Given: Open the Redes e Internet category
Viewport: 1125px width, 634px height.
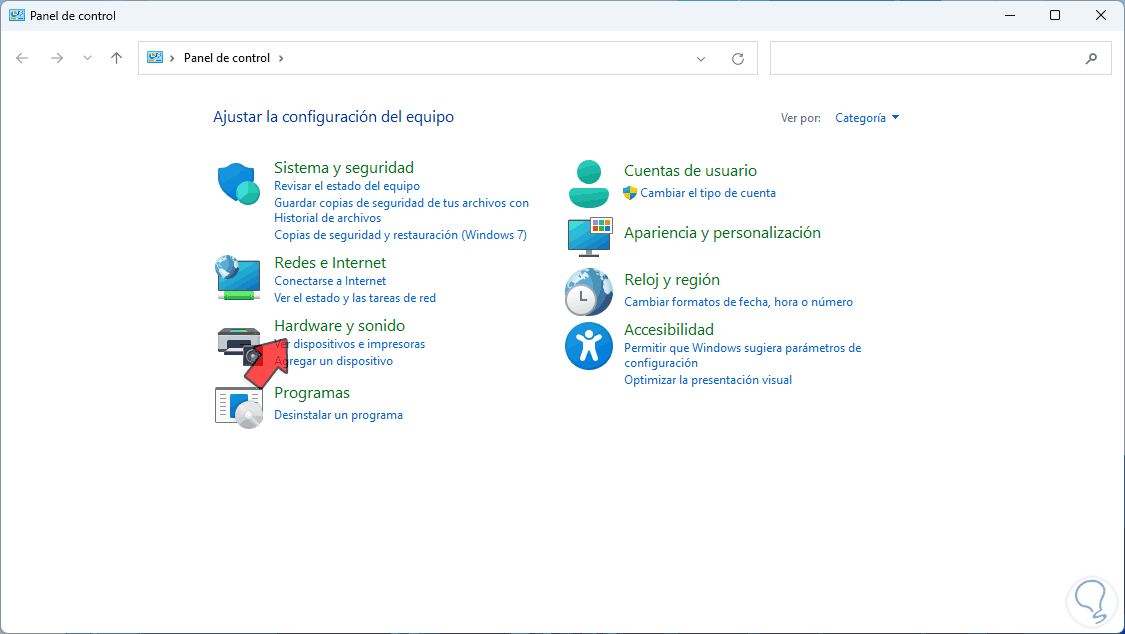Looking at the screenshot, I should click(x=330, y=262).
